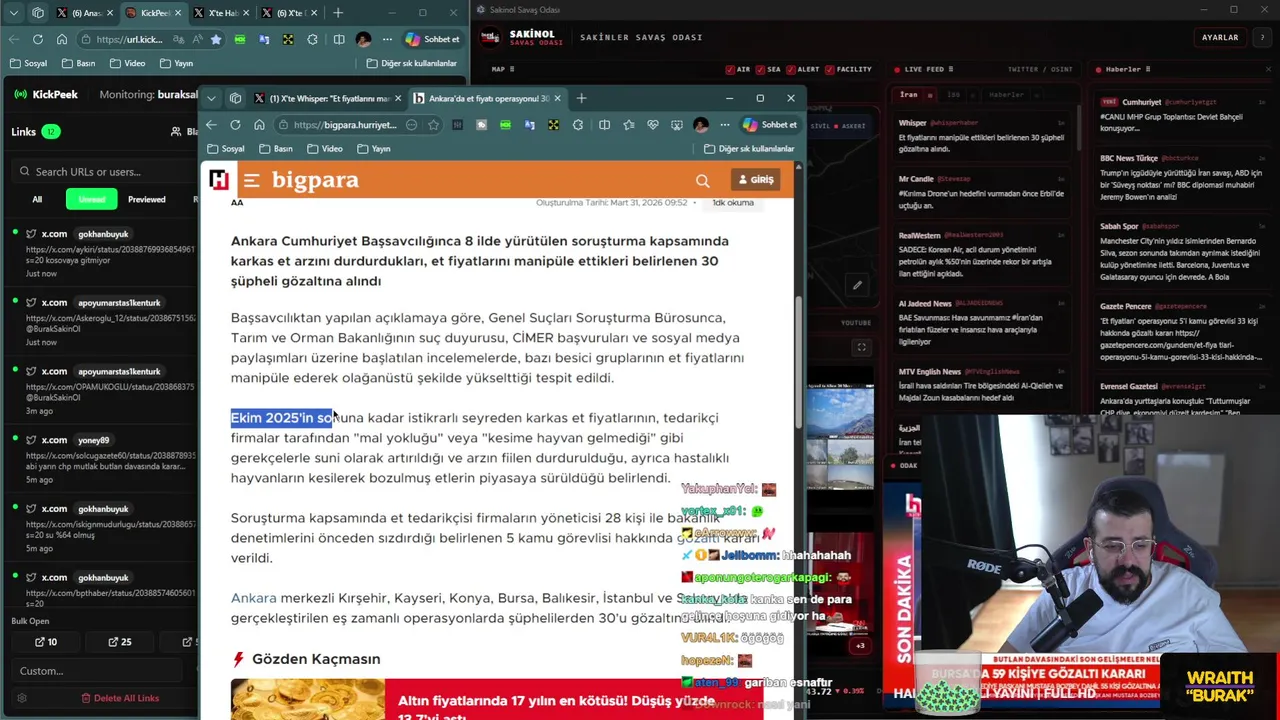
Task: Open Yayın bookmarks folder in KickPeek browser
Action: tap(176, 63)
